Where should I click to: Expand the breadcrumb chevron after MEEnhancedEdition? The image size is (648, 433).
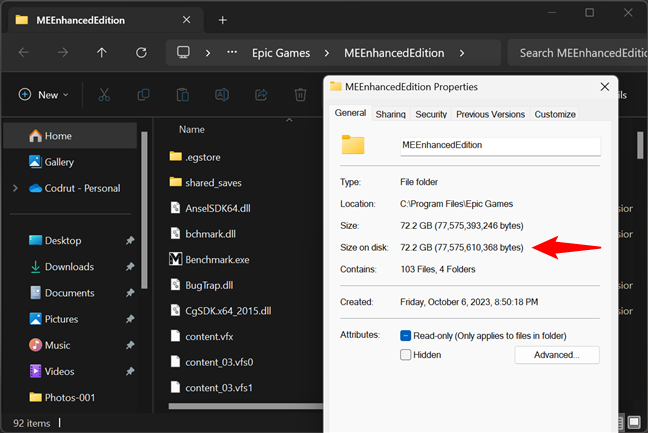[462, 53]
